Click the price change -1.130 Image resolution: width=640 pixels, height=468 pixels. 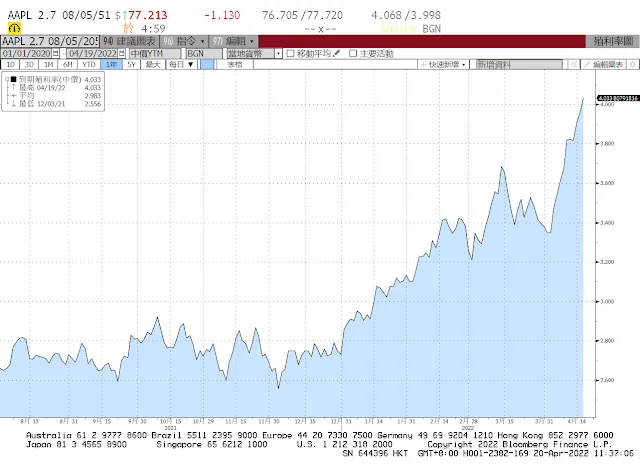click(x=222, y=15)
